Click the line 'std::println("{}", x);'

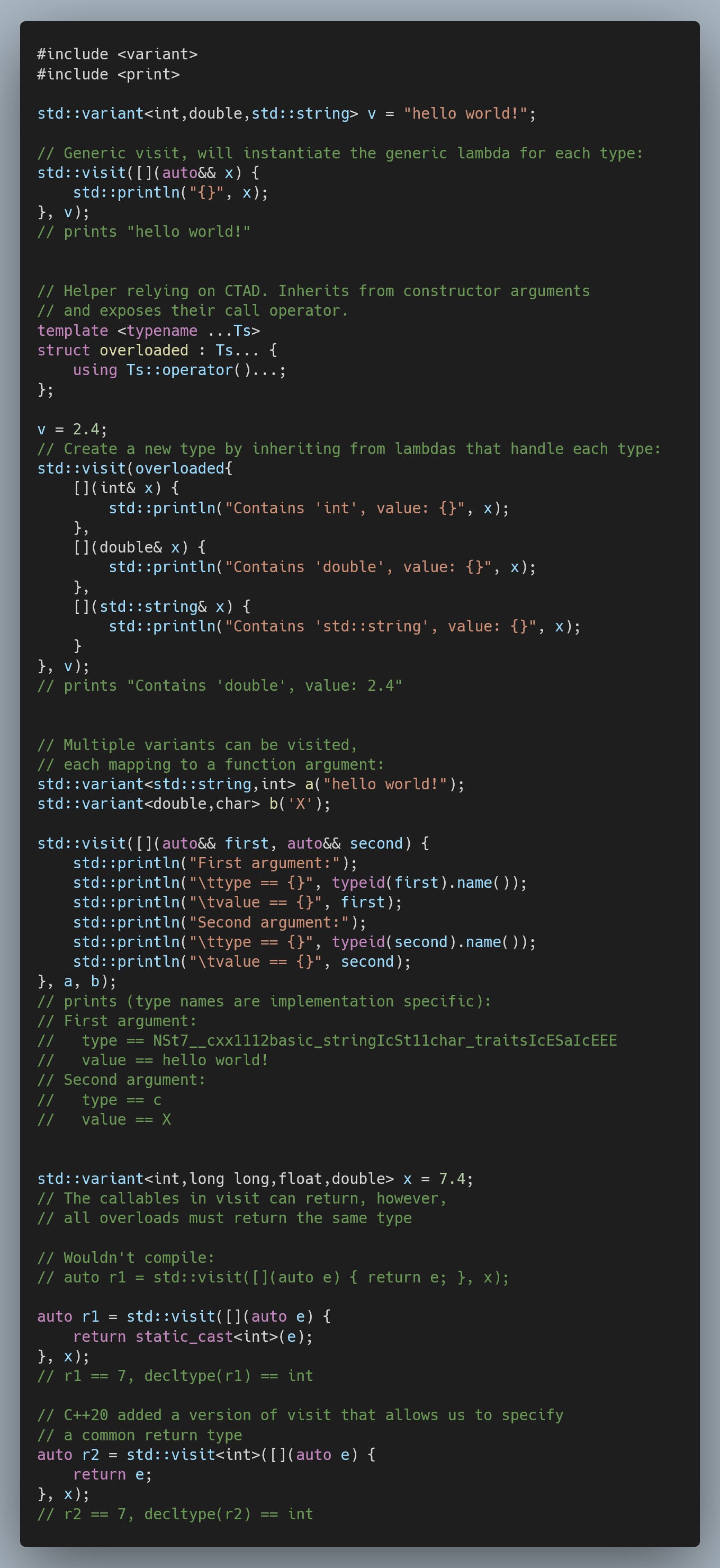(170, 192)
